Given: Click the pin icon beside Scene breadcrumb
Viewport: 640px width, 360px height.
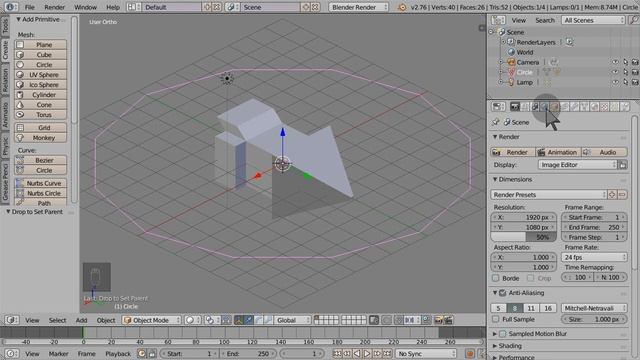Looking at the screenshot, I should tap(496, 122).
